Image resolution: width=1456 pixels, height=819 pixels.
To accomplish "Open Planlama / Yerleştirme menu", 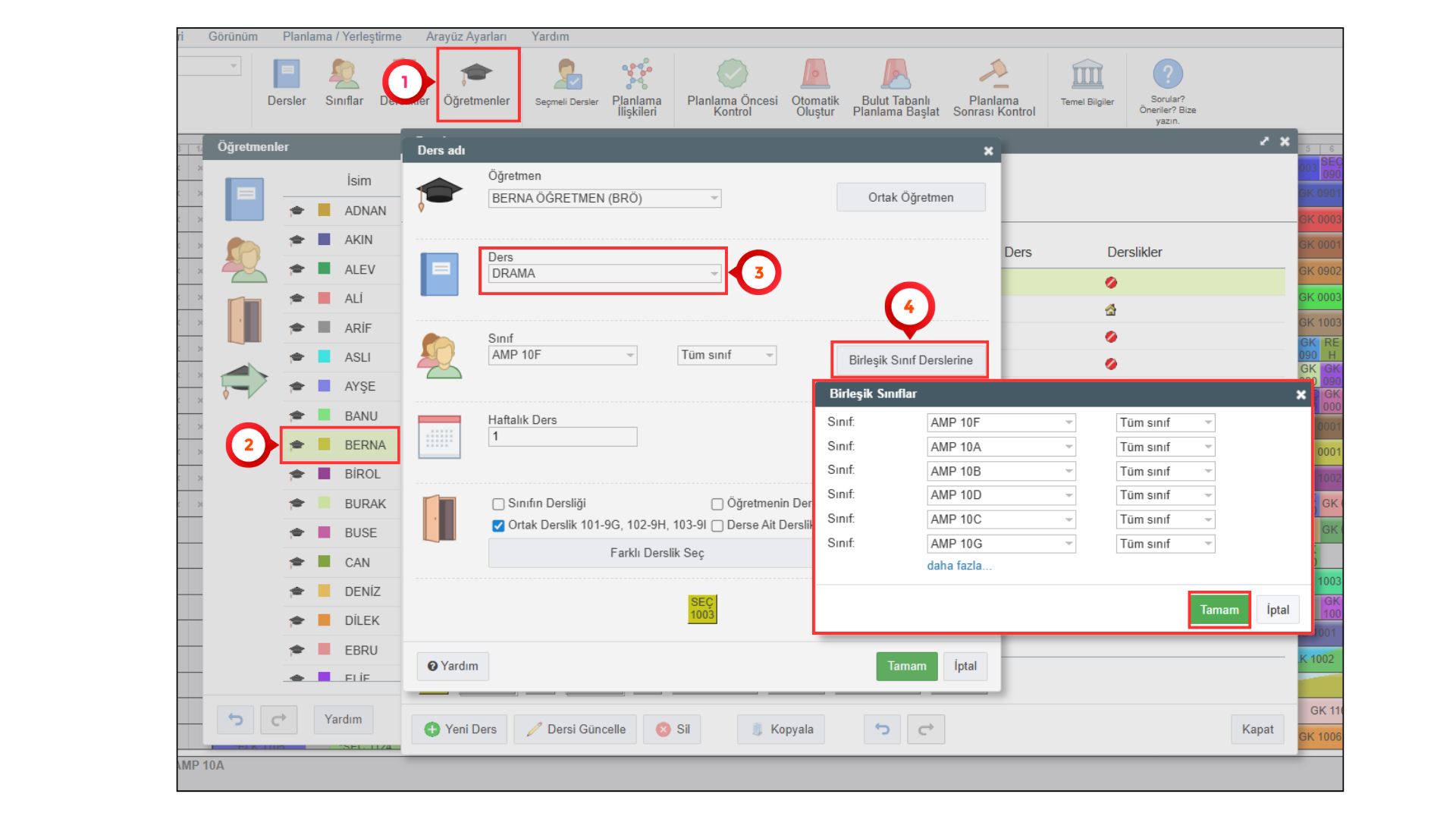I will [x=341, y=36].
